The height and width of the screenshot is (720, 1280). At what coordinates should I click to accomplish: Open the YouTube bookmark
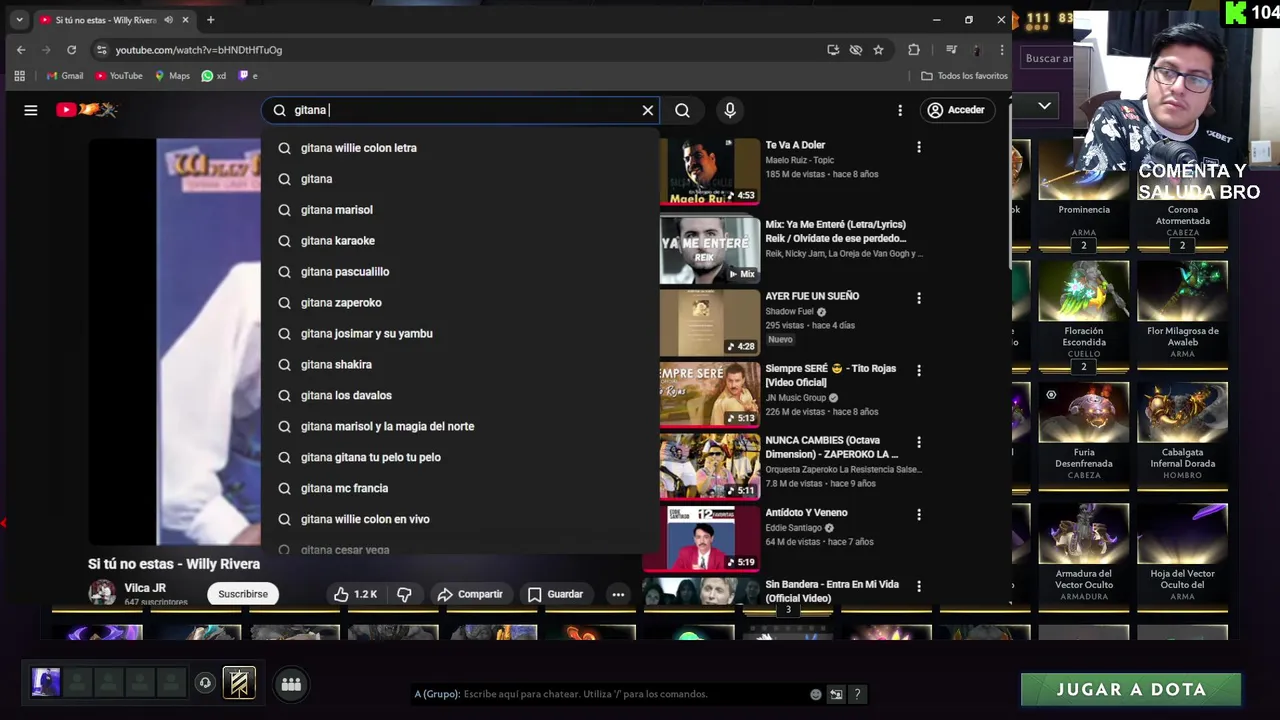pos(119,76)
